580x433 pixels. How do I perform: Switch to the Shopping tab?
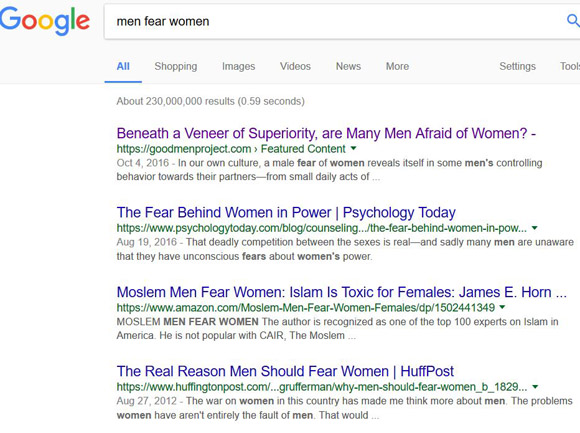pos(176,67)
